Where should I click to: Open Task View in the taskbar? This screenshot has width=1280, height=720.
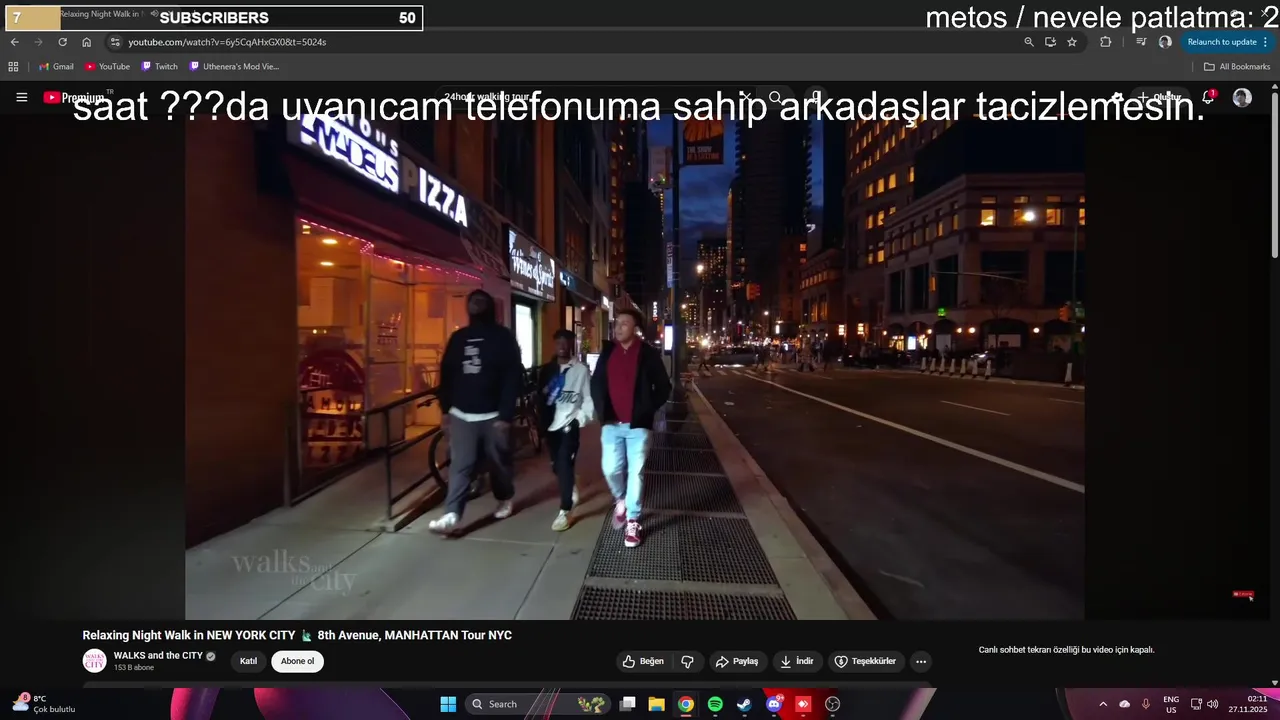tap(627, 704)
